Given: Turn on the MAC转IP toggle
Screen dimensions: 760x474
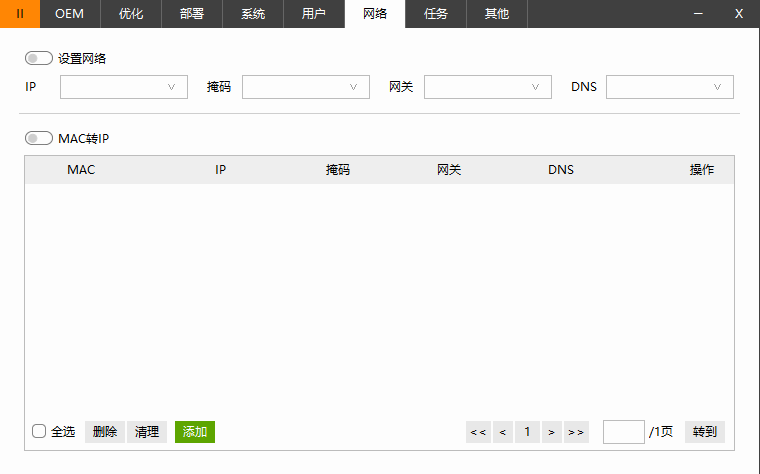Looking at the screenshot, I should coord(39,138).
